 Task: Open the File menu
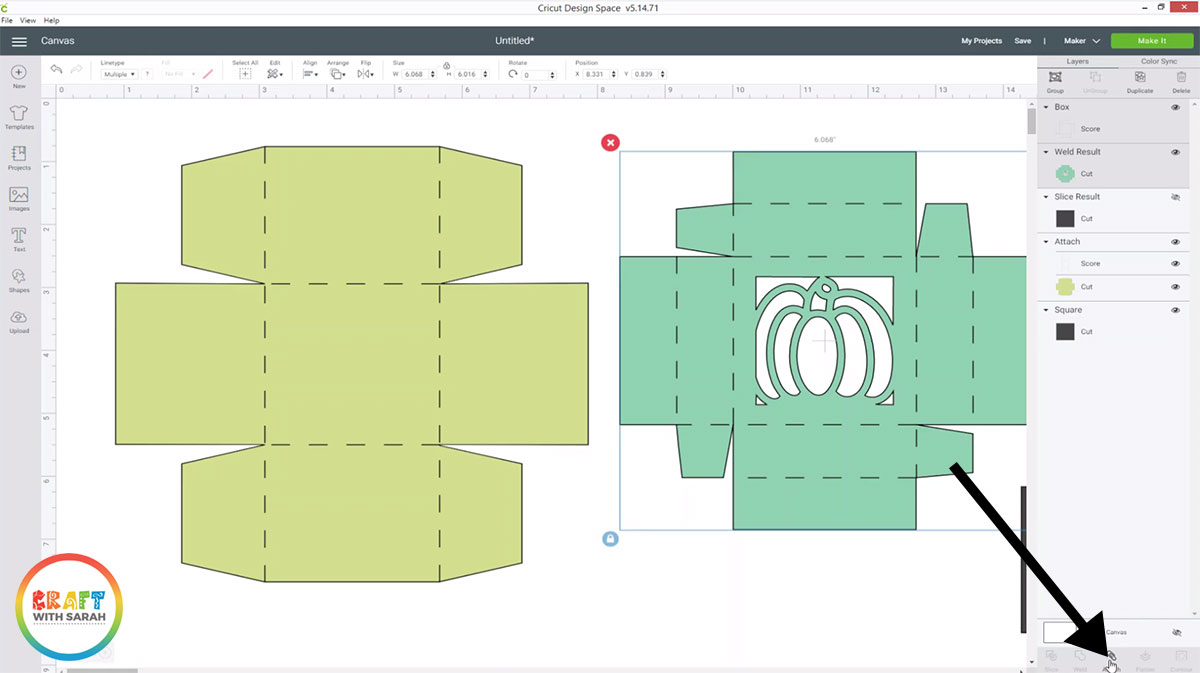8,19
